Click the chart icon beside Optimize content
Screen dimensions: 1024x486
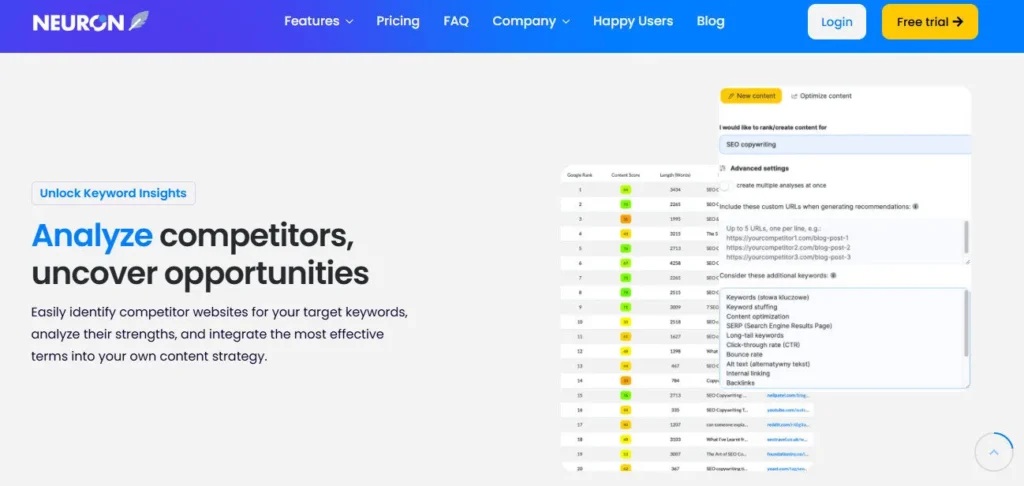click(x=794, y=96)
